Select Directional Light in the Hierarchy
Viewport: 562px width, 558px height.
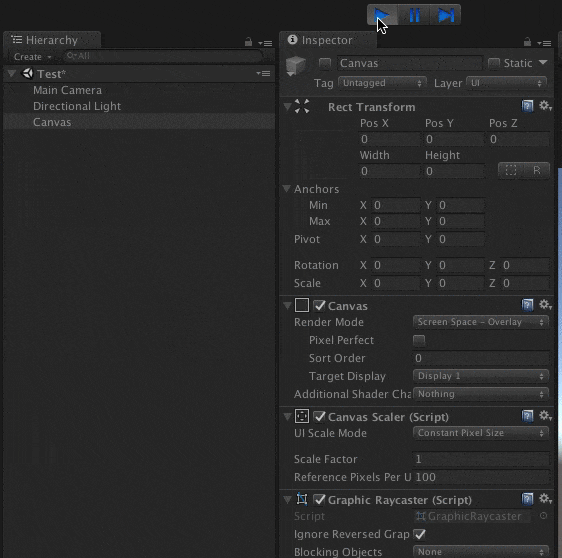[77, 106]
